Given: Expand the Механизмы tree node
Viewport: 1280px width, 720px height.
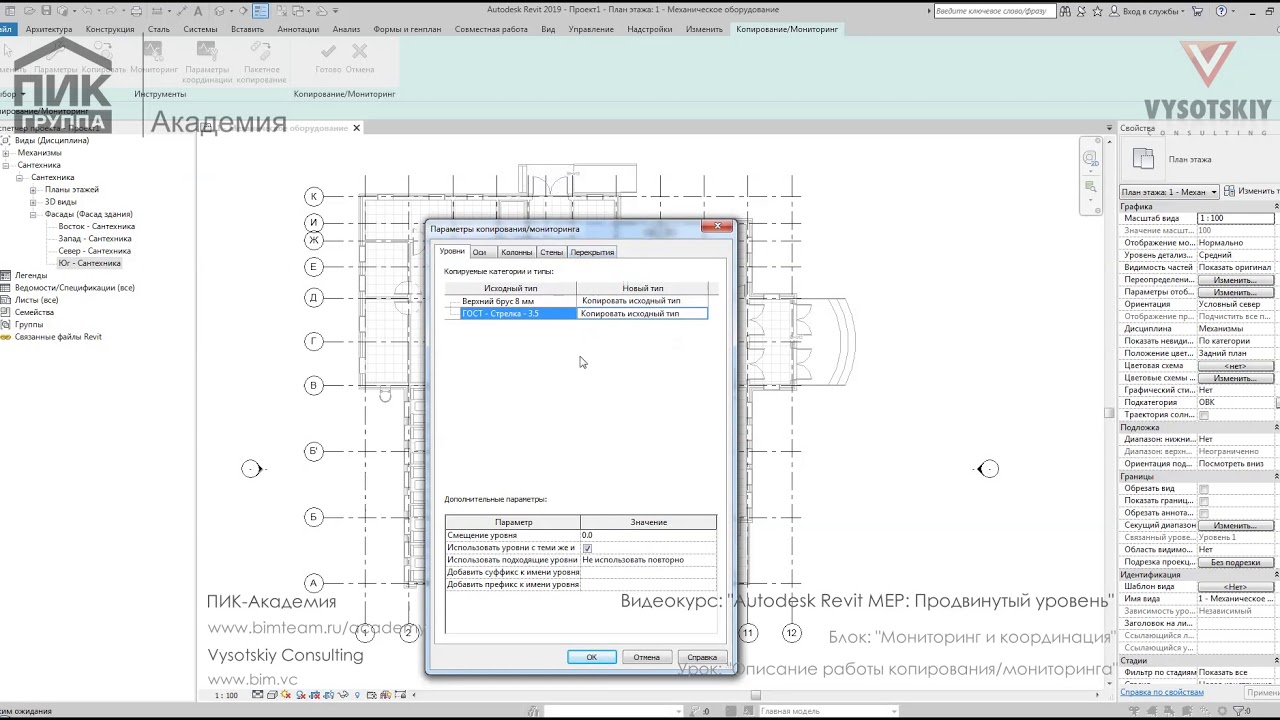Looking at the screenshot, I should tap(6, 153).
